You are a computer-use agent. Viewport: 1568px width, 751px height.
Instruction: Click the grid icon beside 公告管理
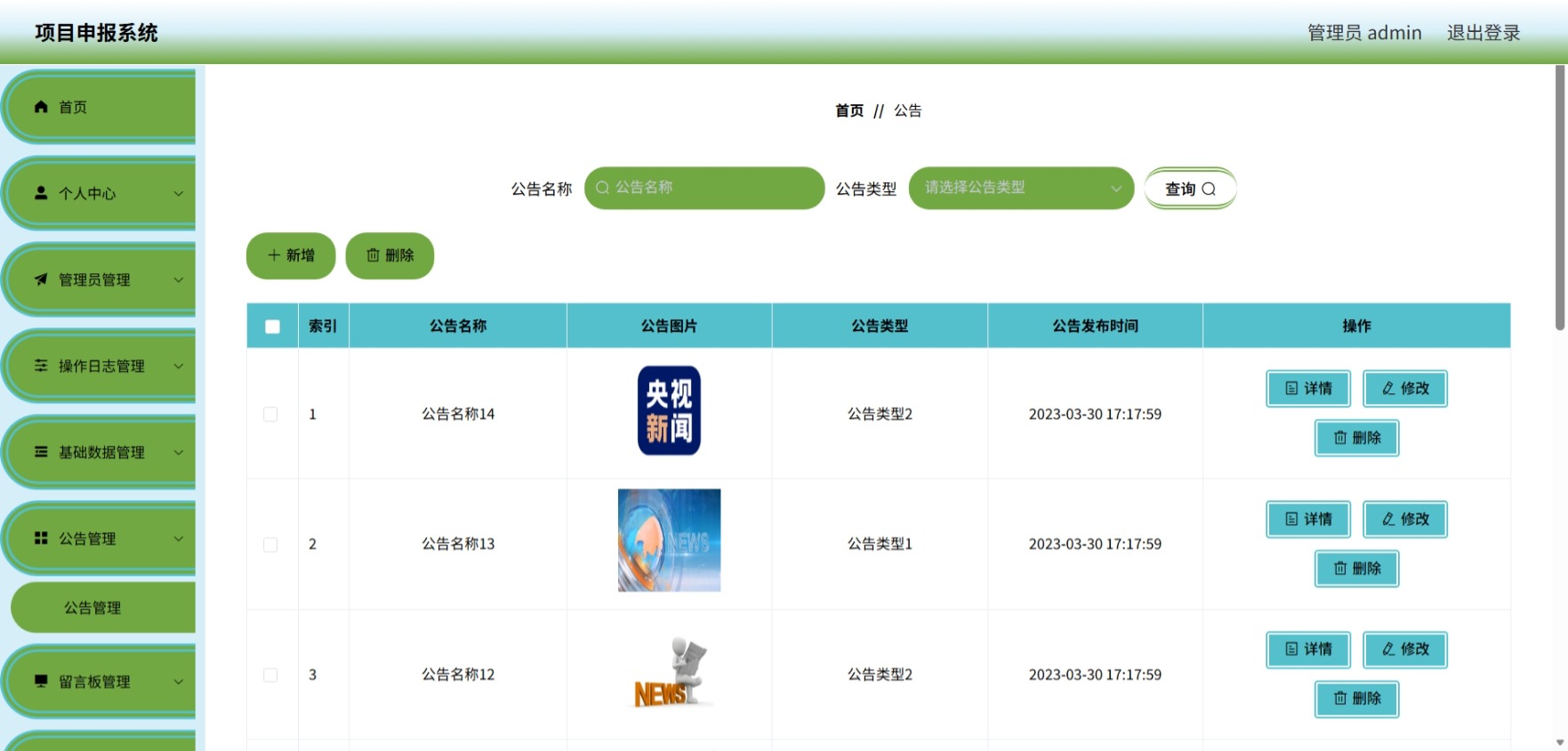[x=41, y=538]
